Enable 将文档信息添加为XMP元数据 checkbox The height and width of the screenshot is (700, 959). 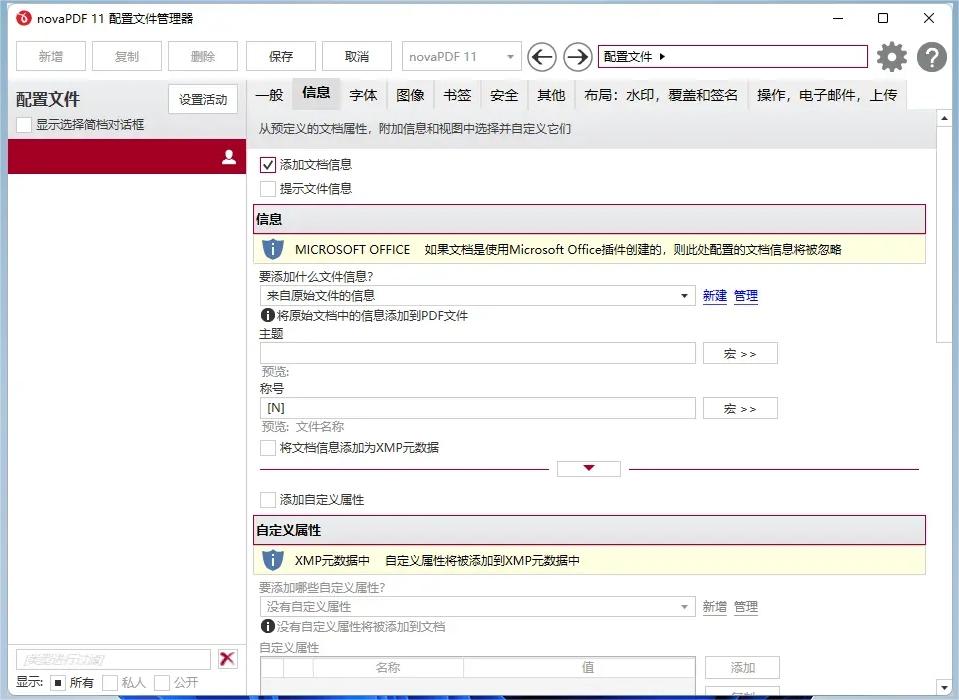(x=267, y=448)
